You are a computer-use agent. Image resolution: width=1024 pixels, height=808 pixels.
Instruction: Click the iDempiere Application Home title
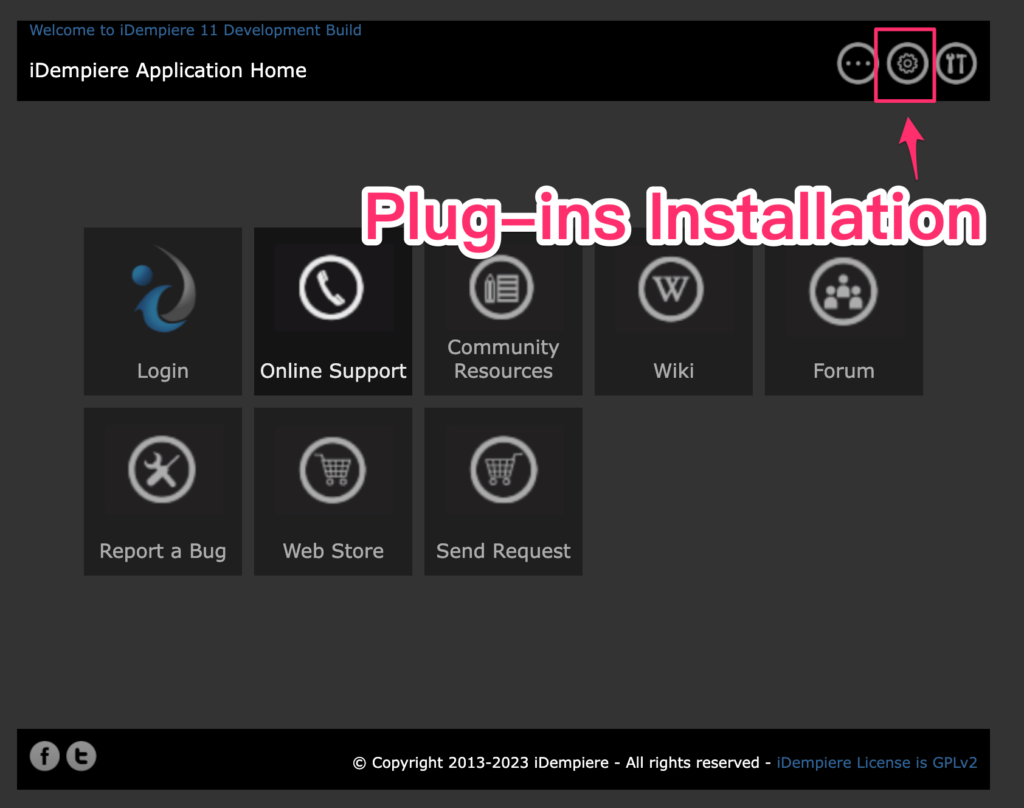pos(168,70)
